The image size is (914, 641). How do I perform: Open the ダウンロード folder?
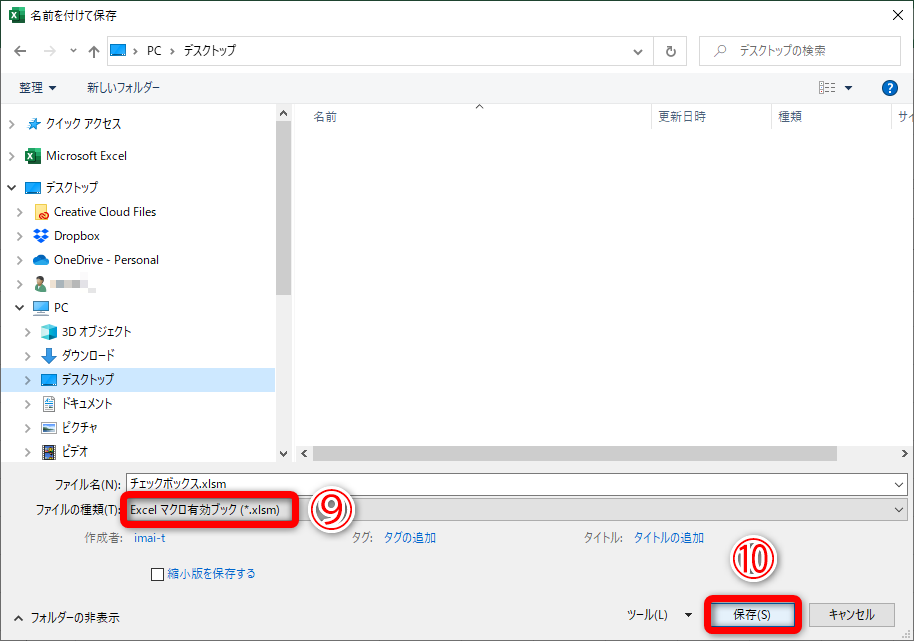[x=88, y=355]
